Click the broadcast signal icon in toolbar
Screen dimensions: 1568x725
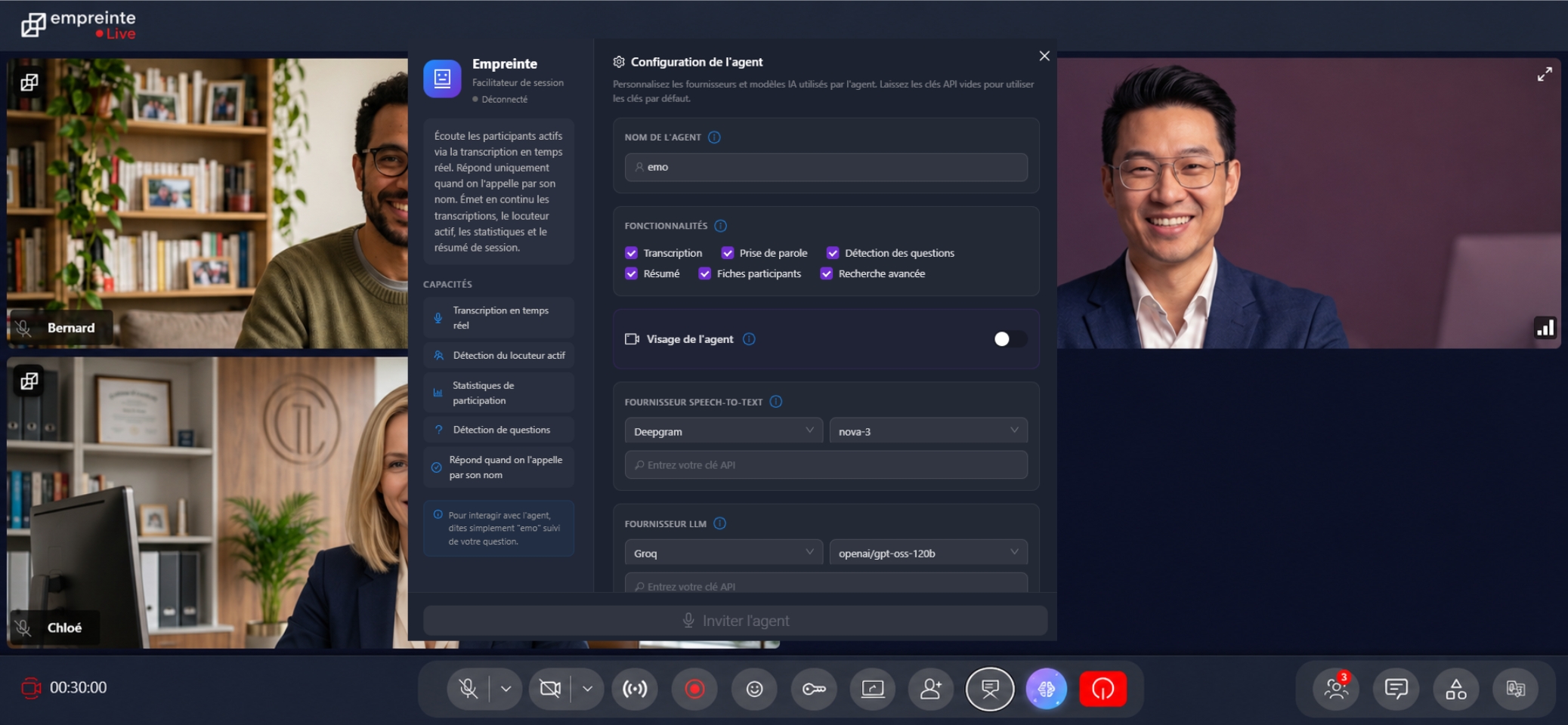635,689
